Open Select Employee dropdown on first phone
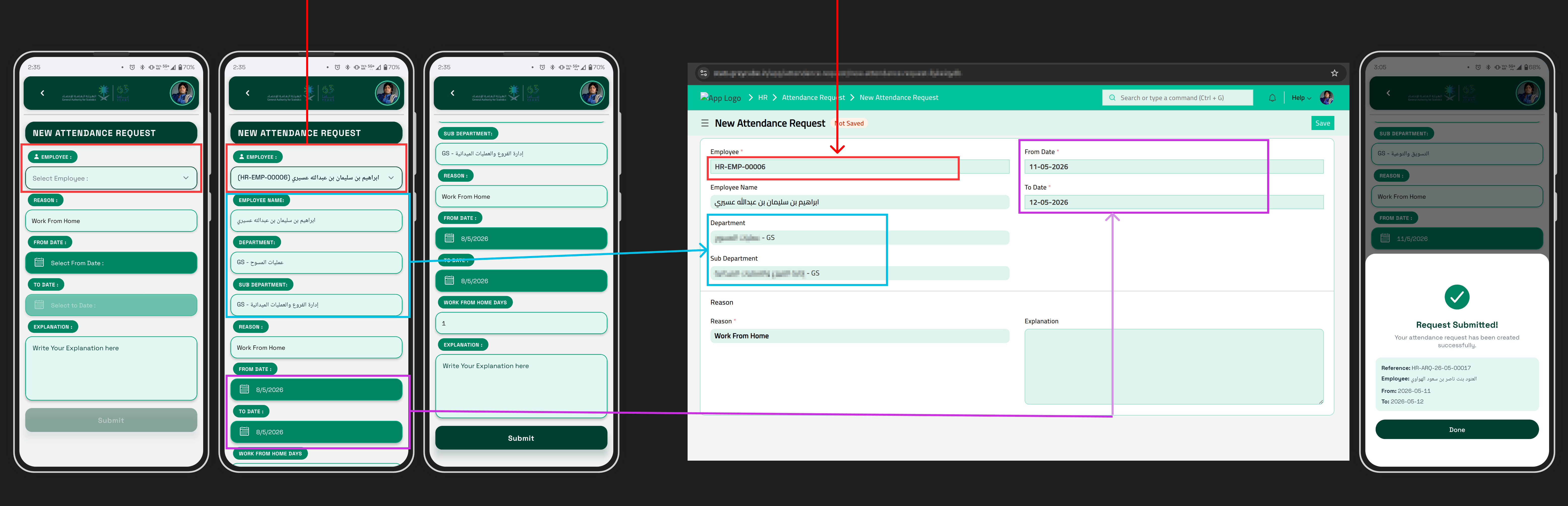 point(111,178)
